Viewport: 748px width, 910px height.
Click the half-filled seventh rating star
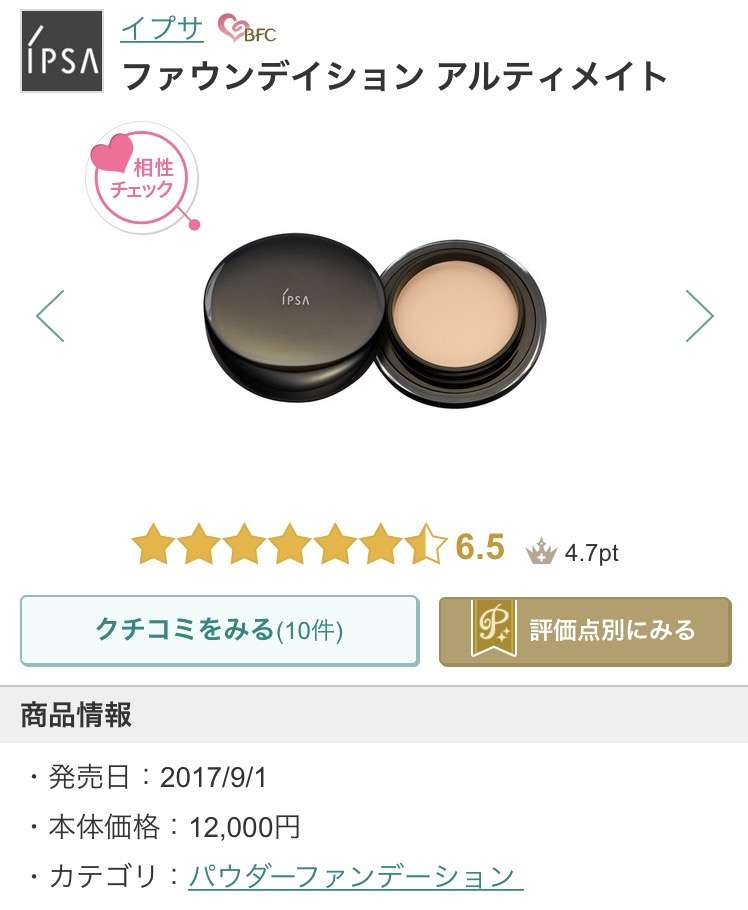tap(426, 544)
